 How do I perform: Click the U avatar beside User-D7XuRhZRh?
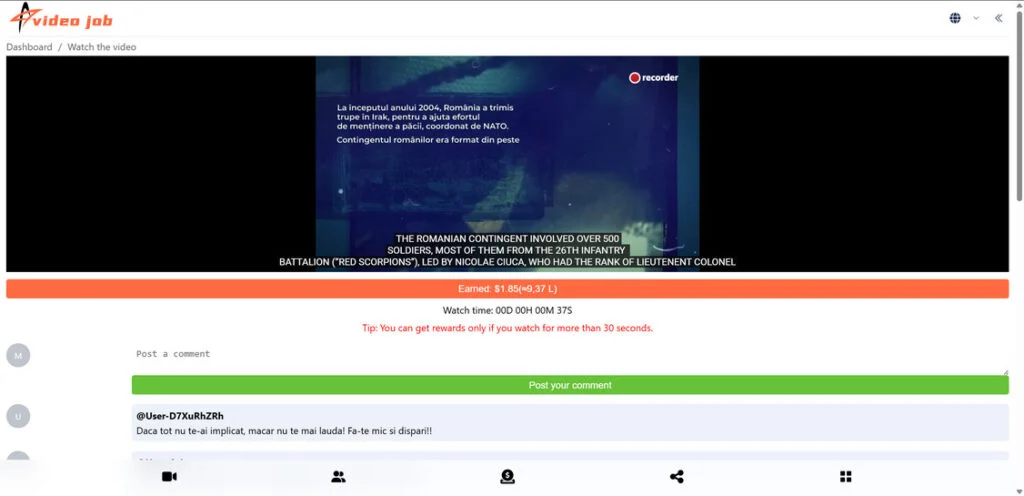[x=18, y=416]
